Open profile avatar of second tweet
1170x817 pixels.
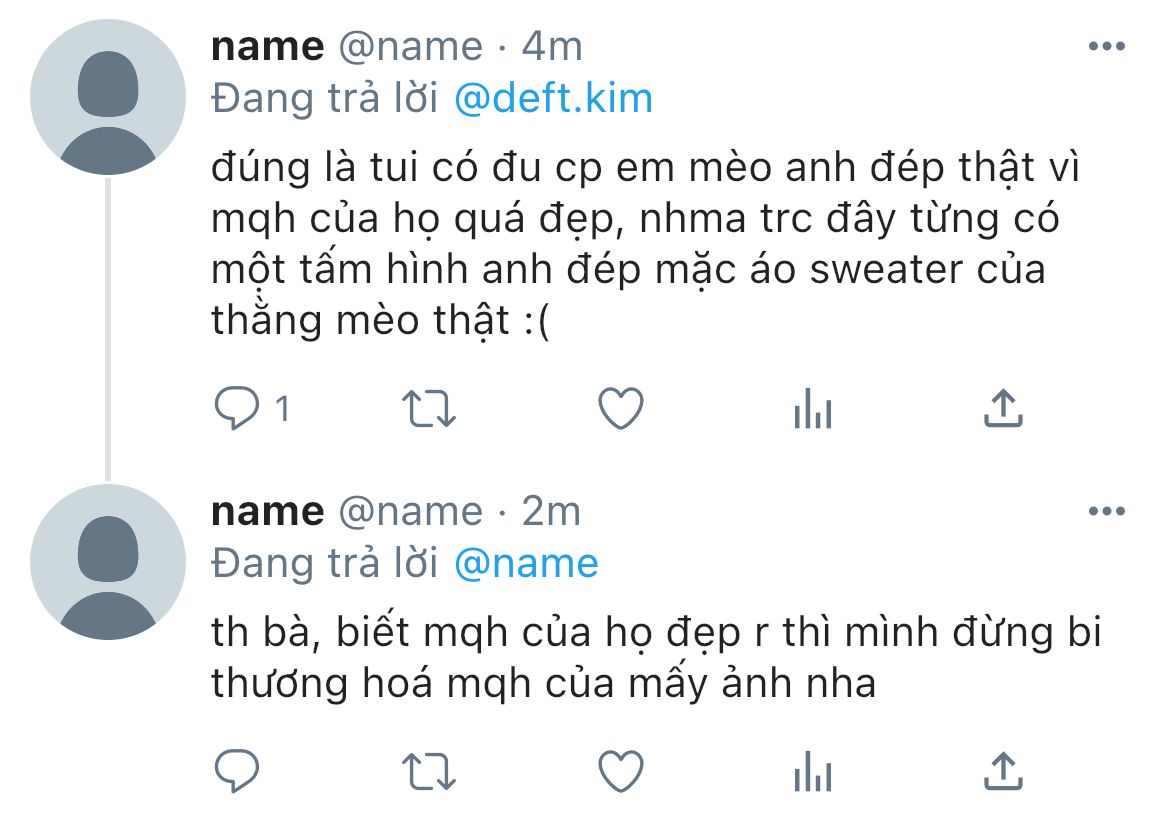click(x=107, y=562)
